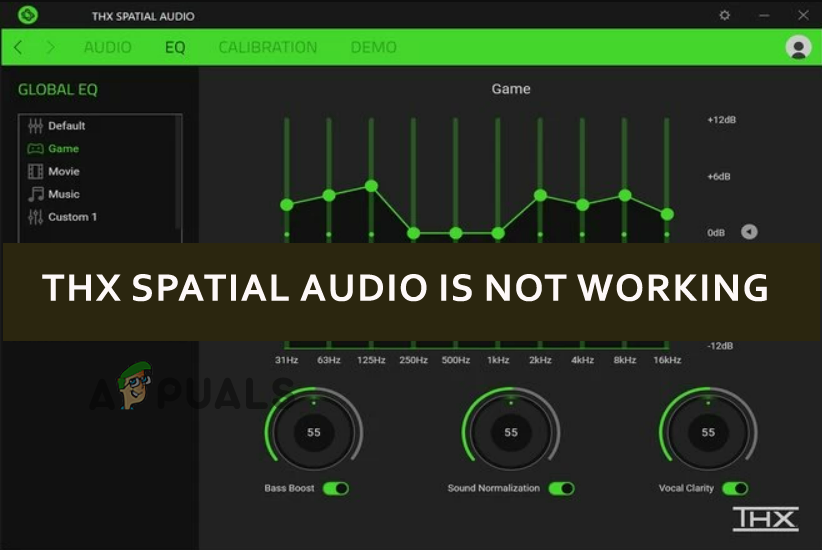Image resolution: width=822 pixels, height=550 pixels.
Task: Click the 31Hz frequency label
Action: 287,360
